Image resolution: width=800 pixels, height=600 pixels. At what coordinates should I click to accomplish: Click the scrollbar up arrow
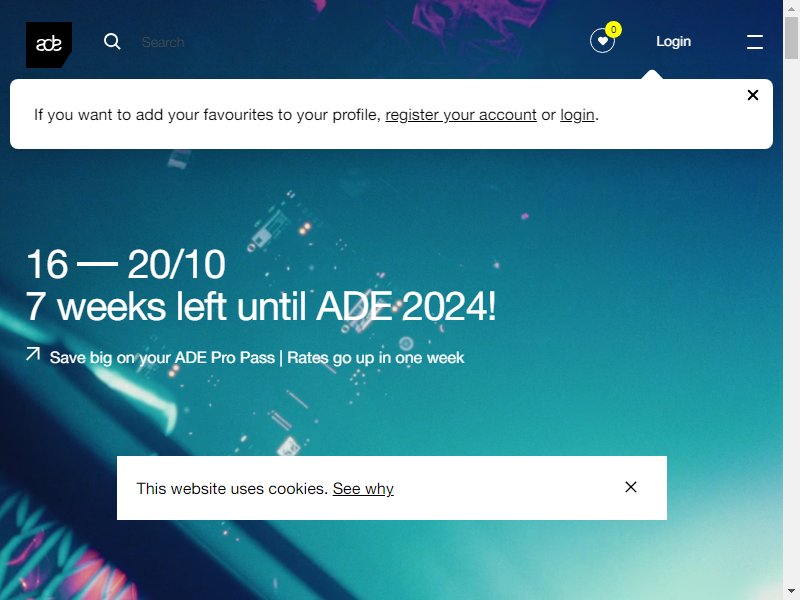[791, 7]
